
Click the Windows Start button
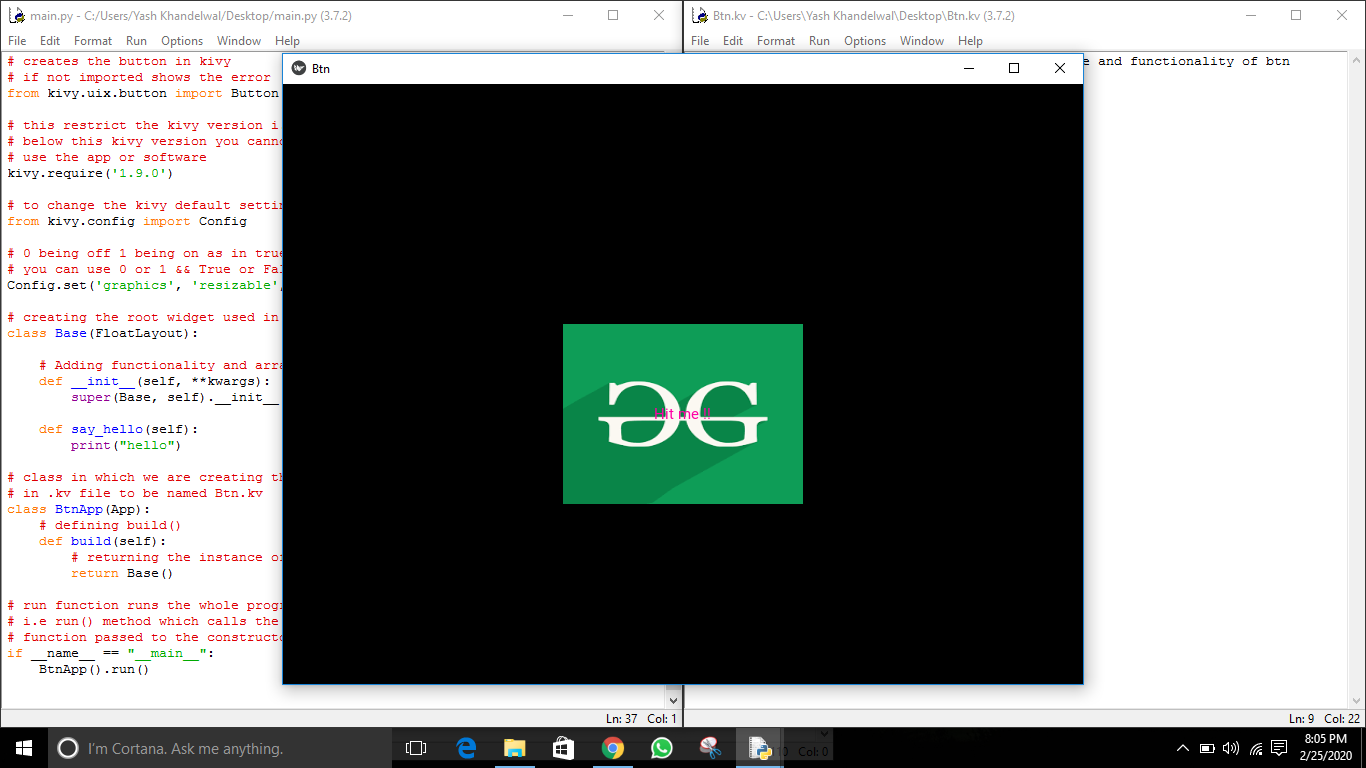24,748
